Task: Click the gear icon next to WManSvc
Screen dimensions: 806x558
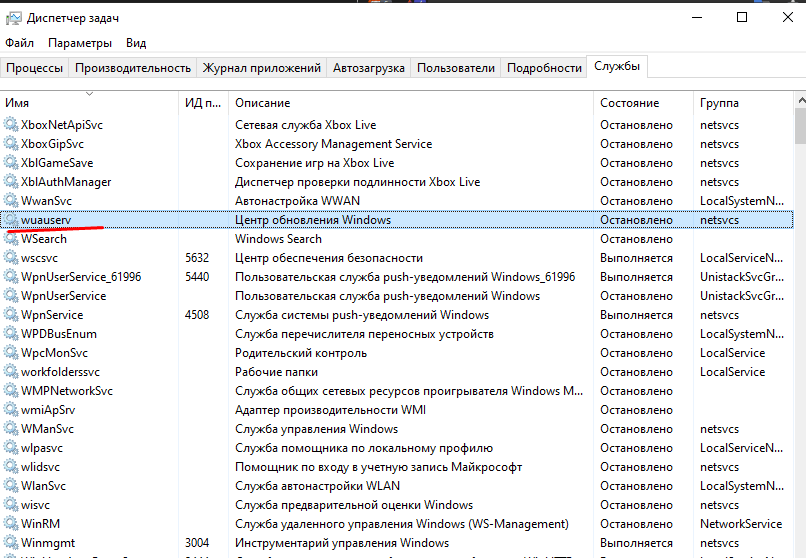Action: click(x=11, y=429)
